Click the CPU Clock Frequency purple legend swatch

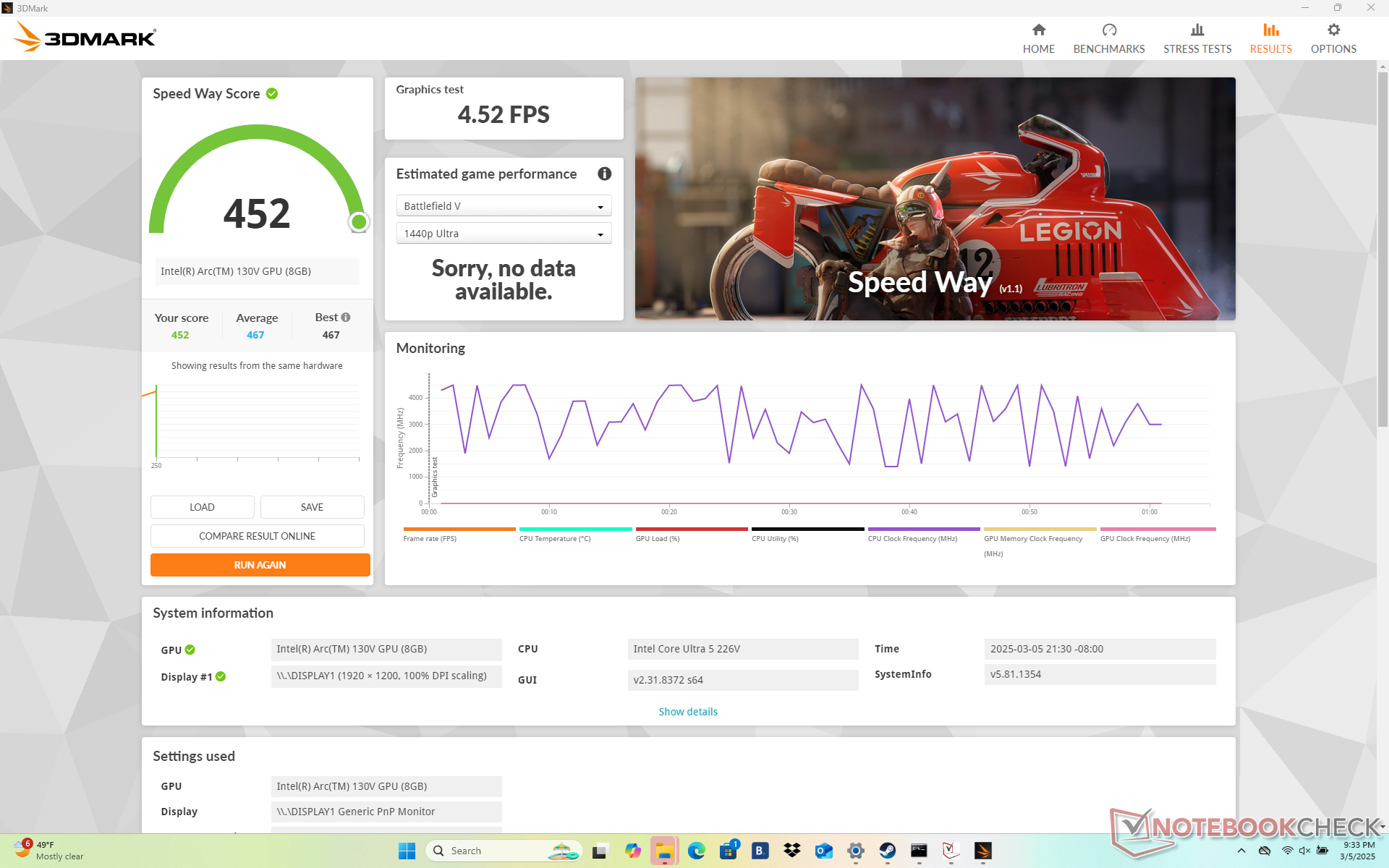click(x=923, y=529)
